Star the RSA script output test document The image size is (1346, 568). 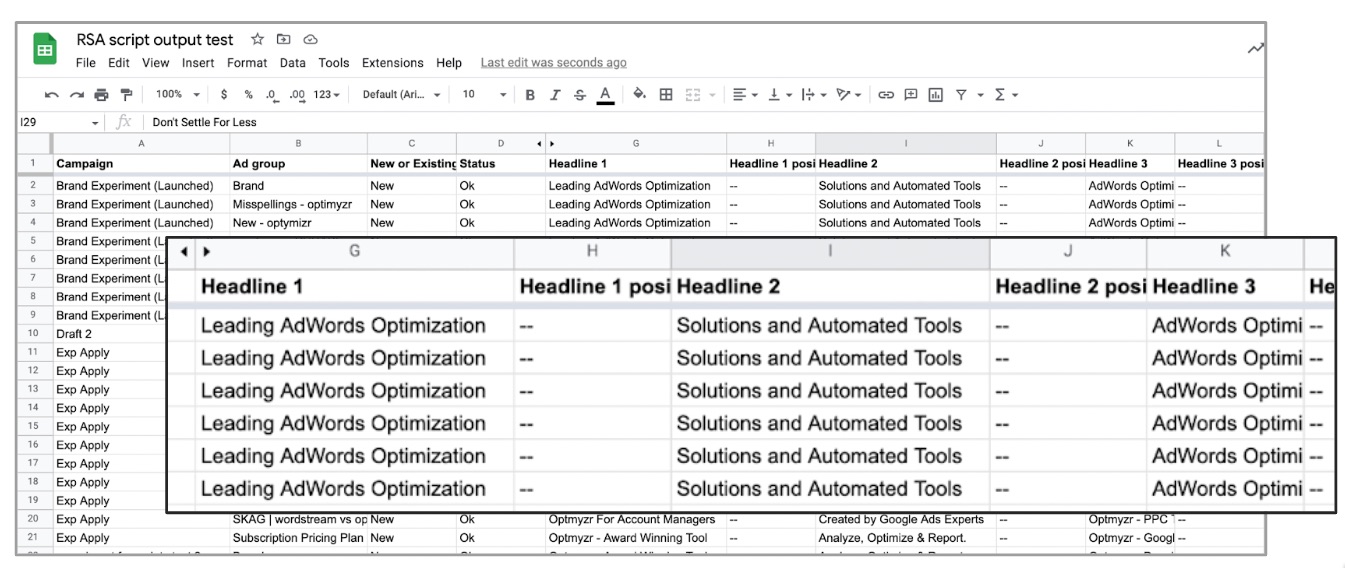257,40
